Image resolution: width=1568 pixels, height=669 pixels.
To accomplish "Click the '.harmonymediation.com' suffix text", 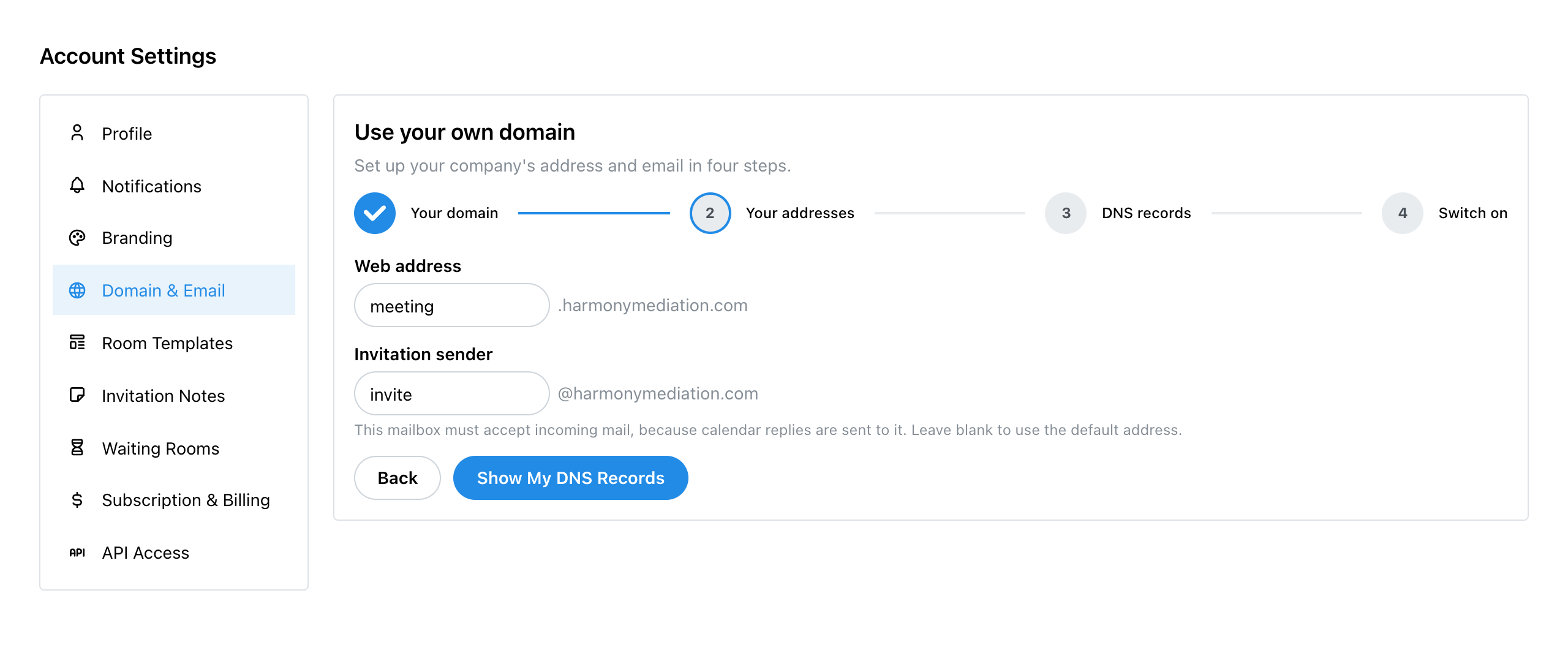I will tap(653, 305).
